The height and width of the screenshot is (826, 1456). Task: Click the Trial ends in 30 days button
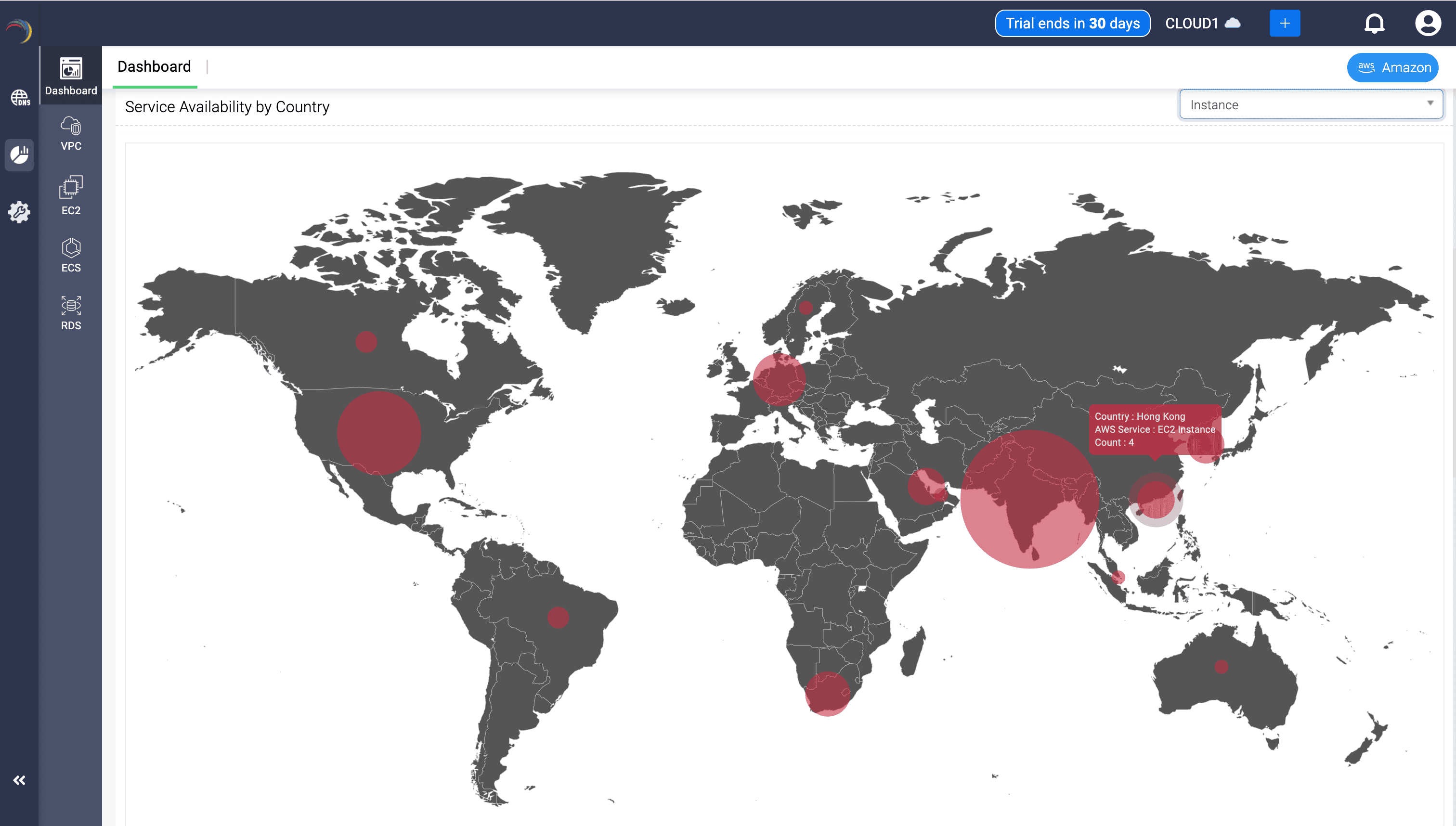click(x=1072, y=23)
